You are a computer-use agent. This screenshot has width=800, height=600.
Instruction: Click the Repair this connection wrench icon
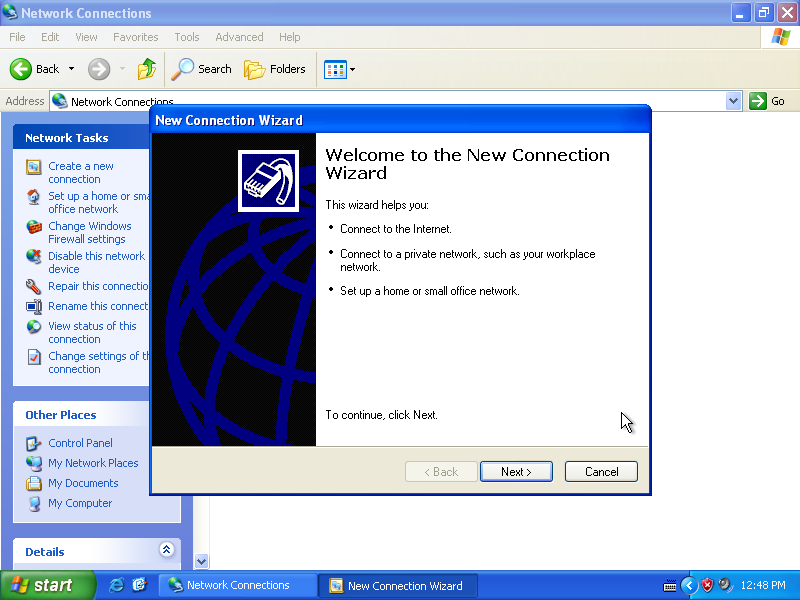34,286
